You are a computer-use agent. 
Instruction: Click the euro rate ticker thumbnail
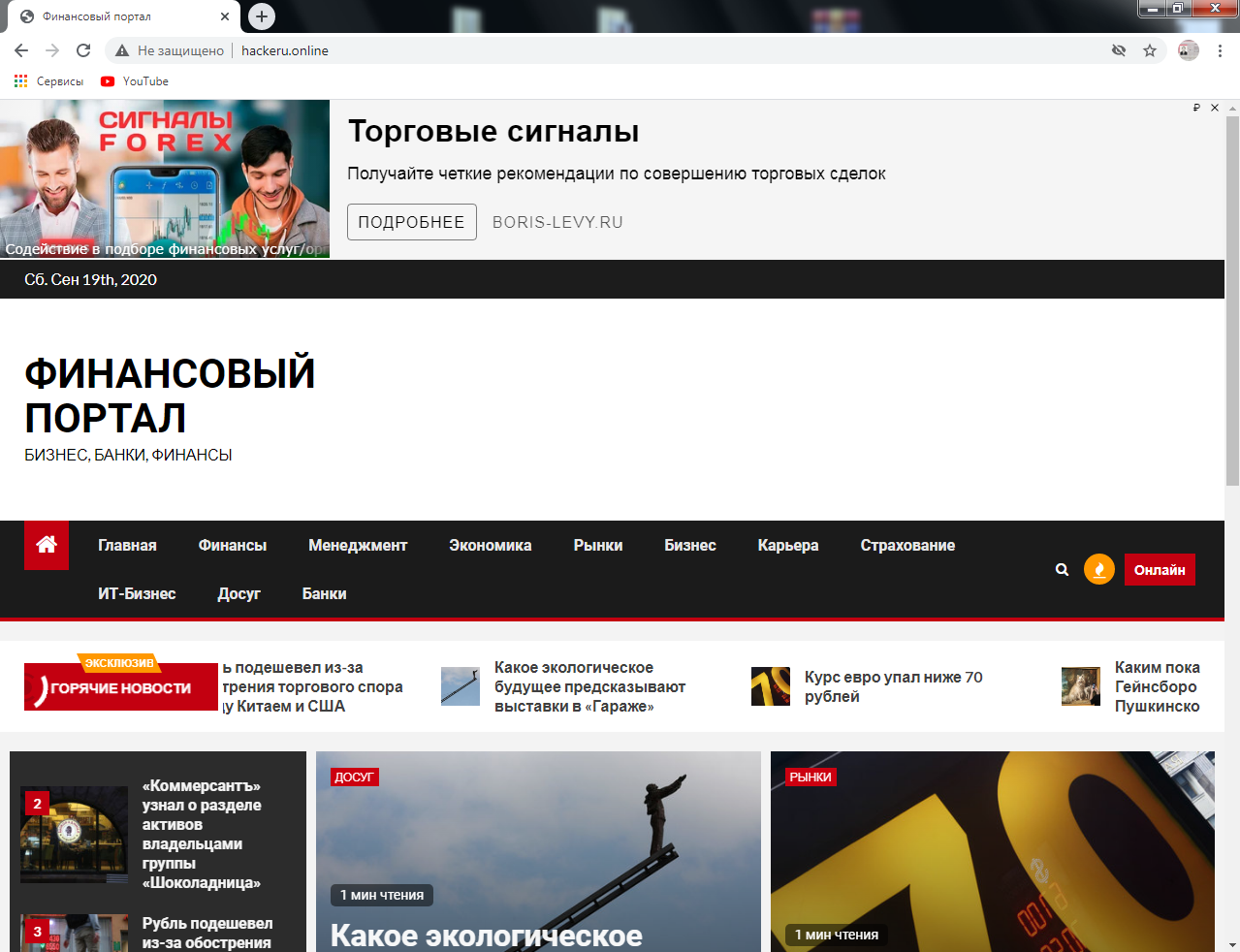click(771, 686)
